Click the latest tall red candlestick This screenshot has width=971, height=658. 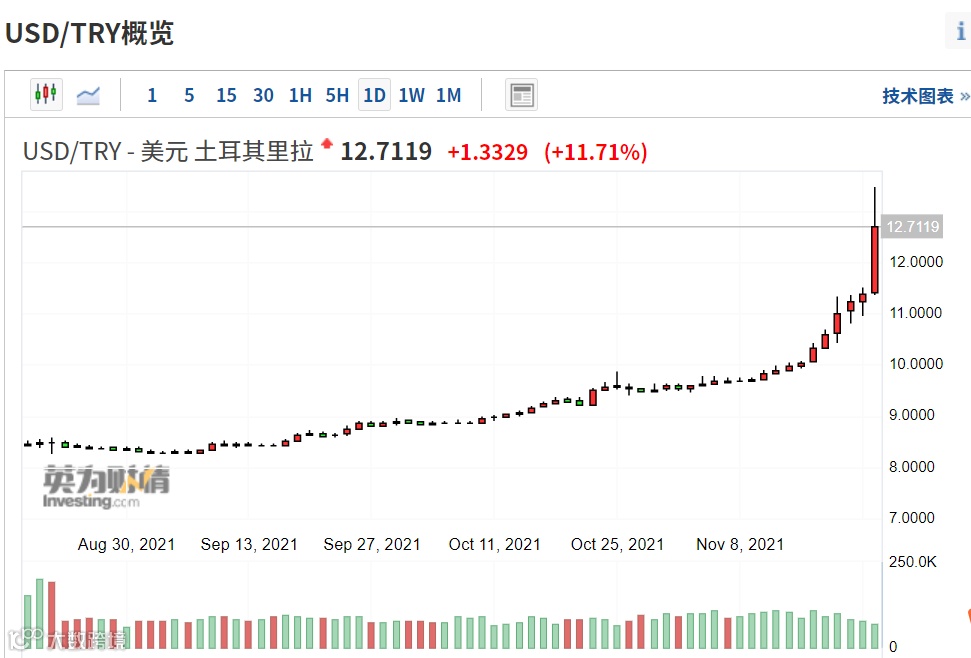[874, 260]
